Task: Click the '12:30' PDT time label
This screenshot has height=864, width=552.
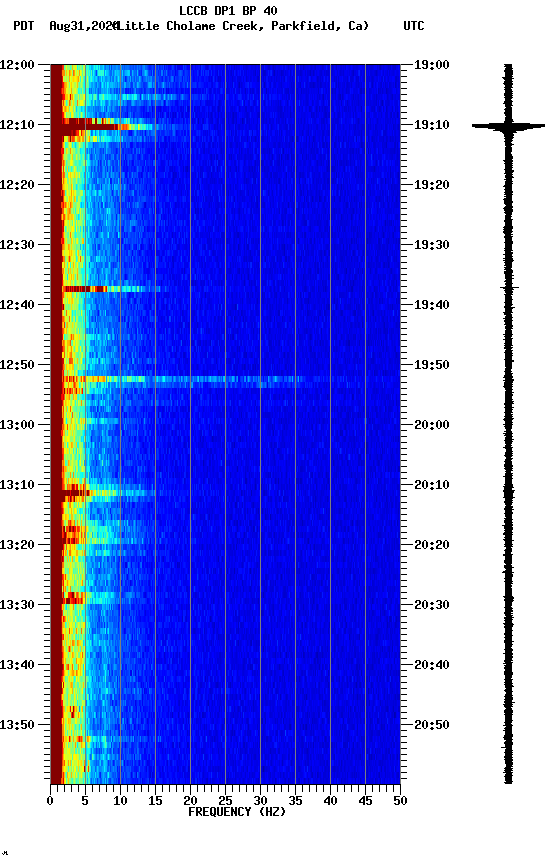Action: click(x=17, y=245)
